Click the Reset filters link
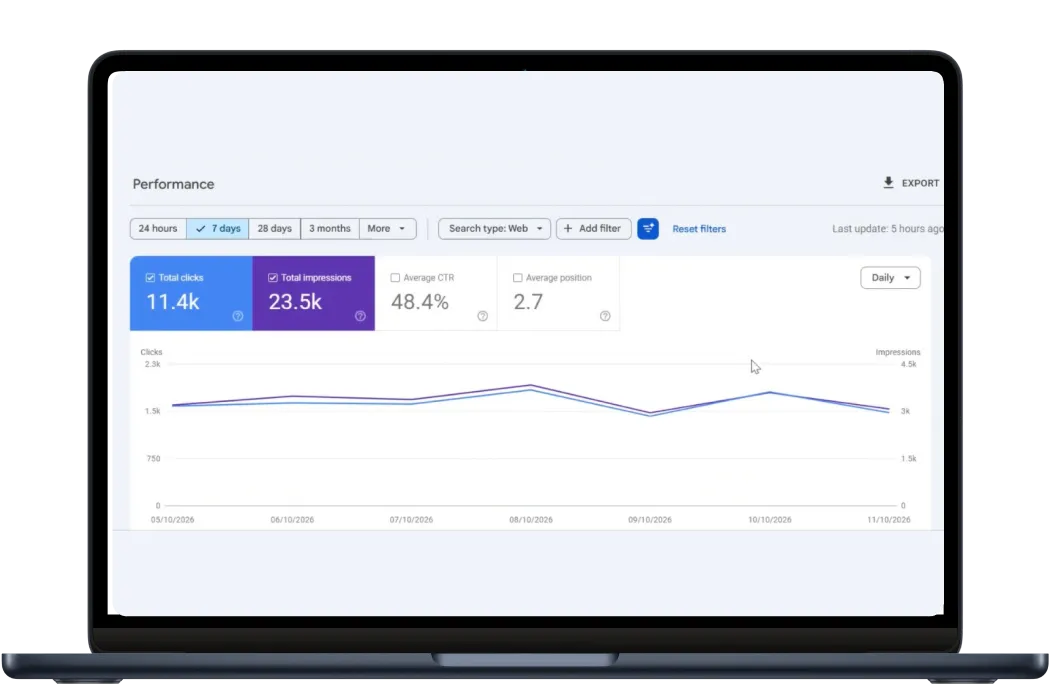 (x=699, y=229)
